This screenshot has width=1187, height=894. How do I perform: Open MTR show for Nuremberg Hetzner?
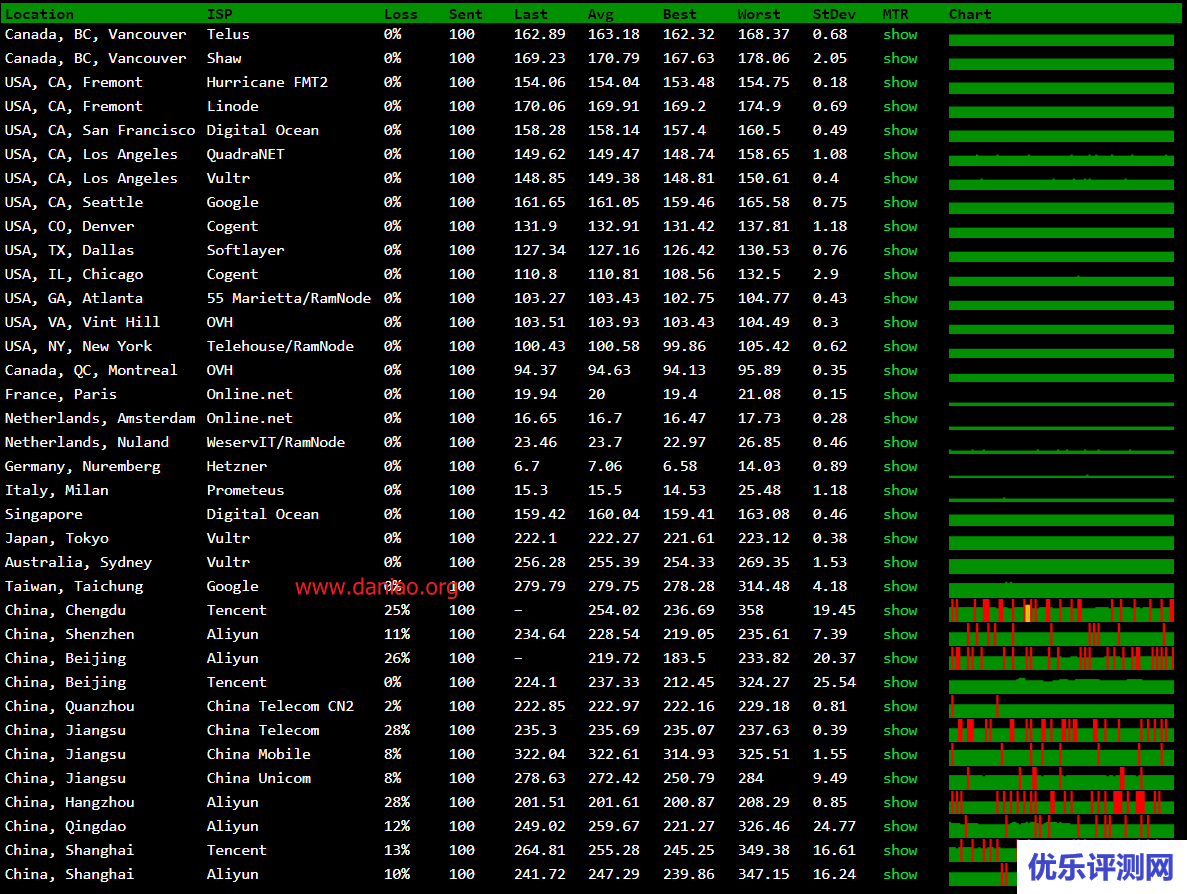[900, 466]
